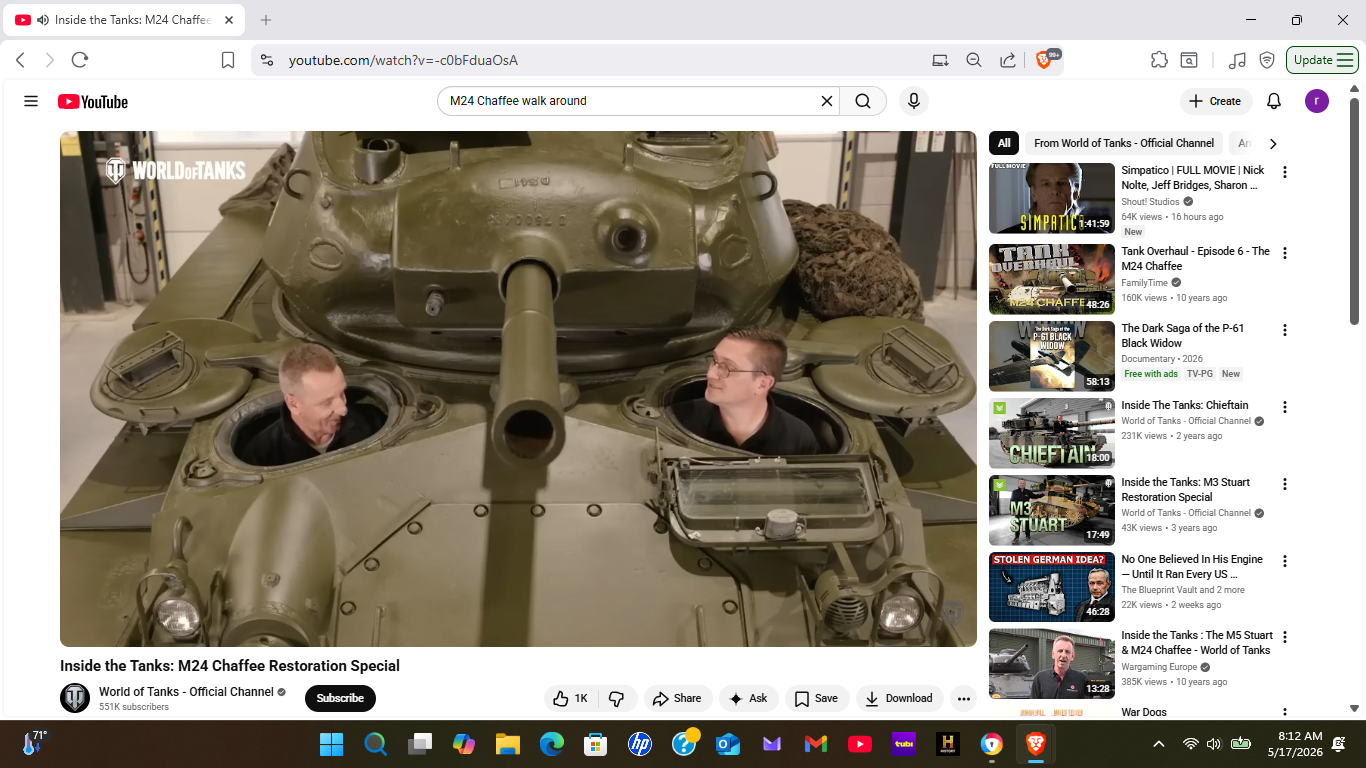Open World of Tanks channel avatar
Viewport: 1366px width, 768px height.
[75, 698]
